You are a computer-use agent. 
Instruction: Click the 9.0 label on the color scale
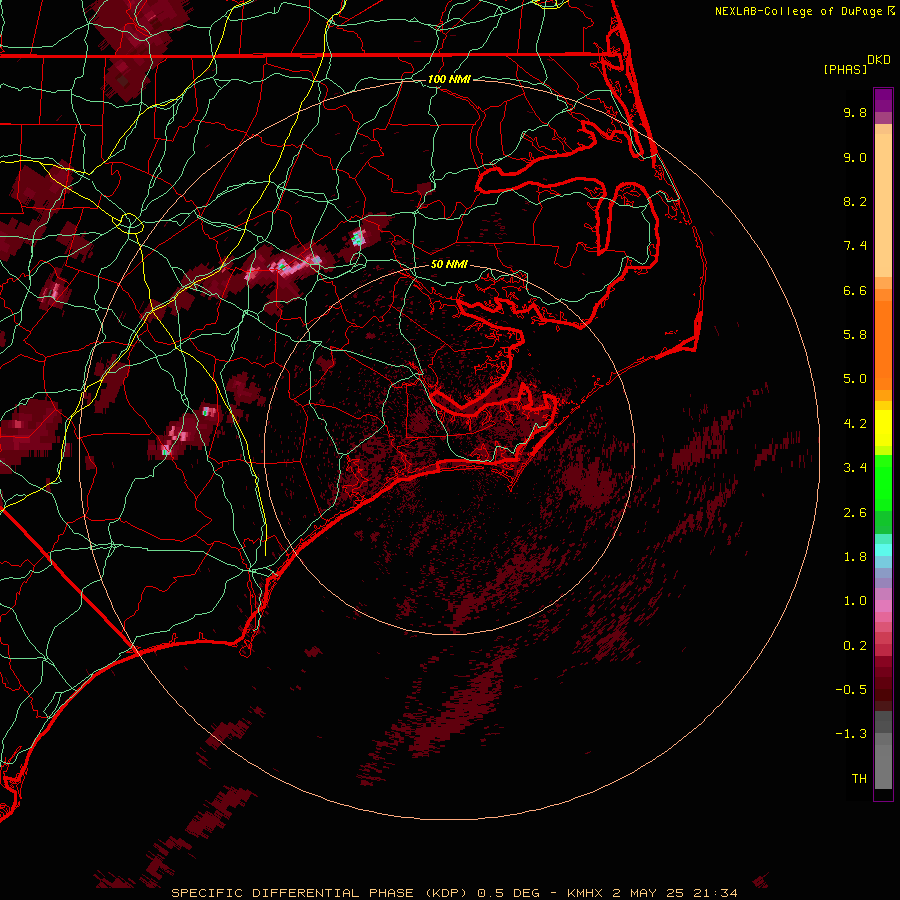(855, 157)
